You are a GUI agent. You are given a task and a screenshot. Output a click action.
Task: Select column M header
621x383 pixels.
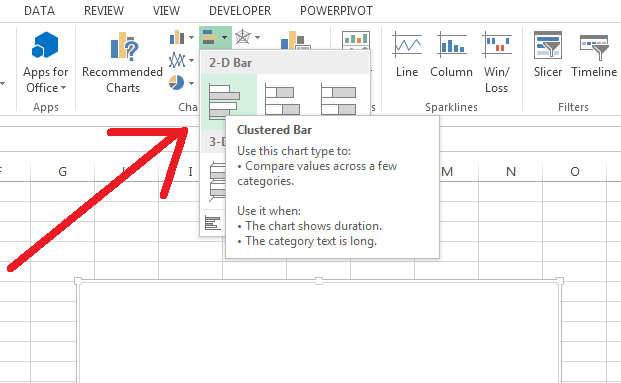(x=447, y=171)
